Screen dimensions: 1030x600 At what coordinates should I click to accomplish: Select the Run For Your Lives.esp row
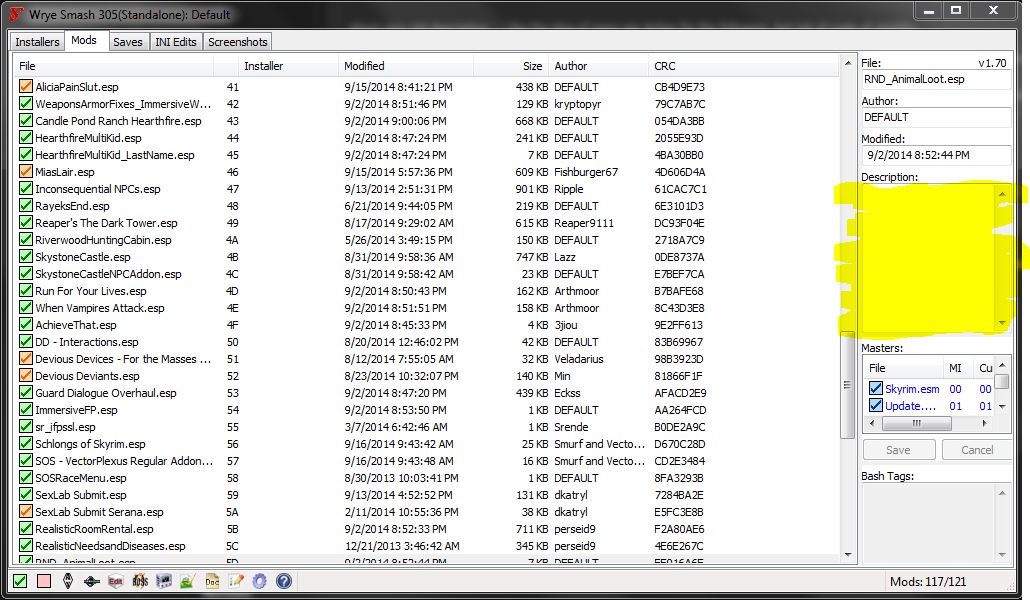[x=426, y=290]
